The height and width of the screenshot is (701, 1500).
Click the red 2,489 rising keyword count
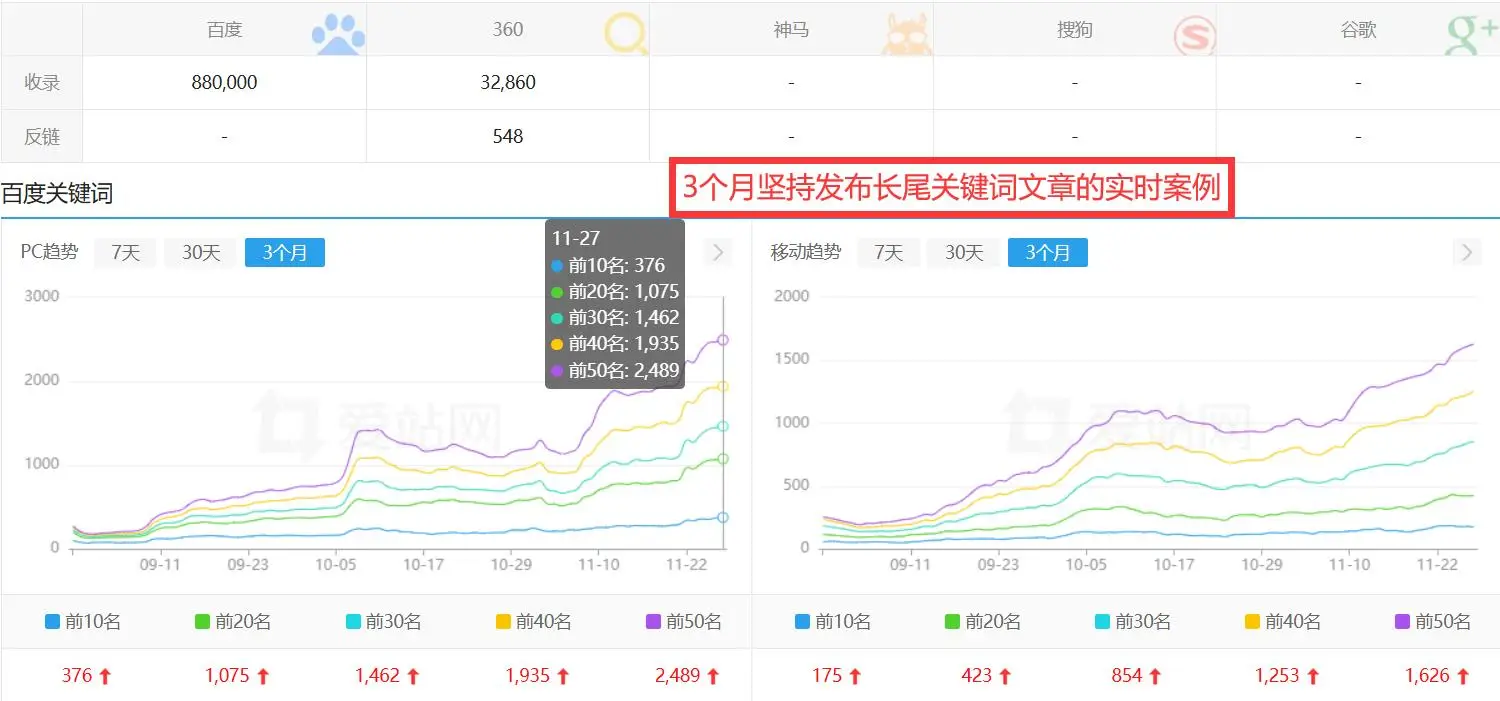pyautogui.click(x=679, y=675)
